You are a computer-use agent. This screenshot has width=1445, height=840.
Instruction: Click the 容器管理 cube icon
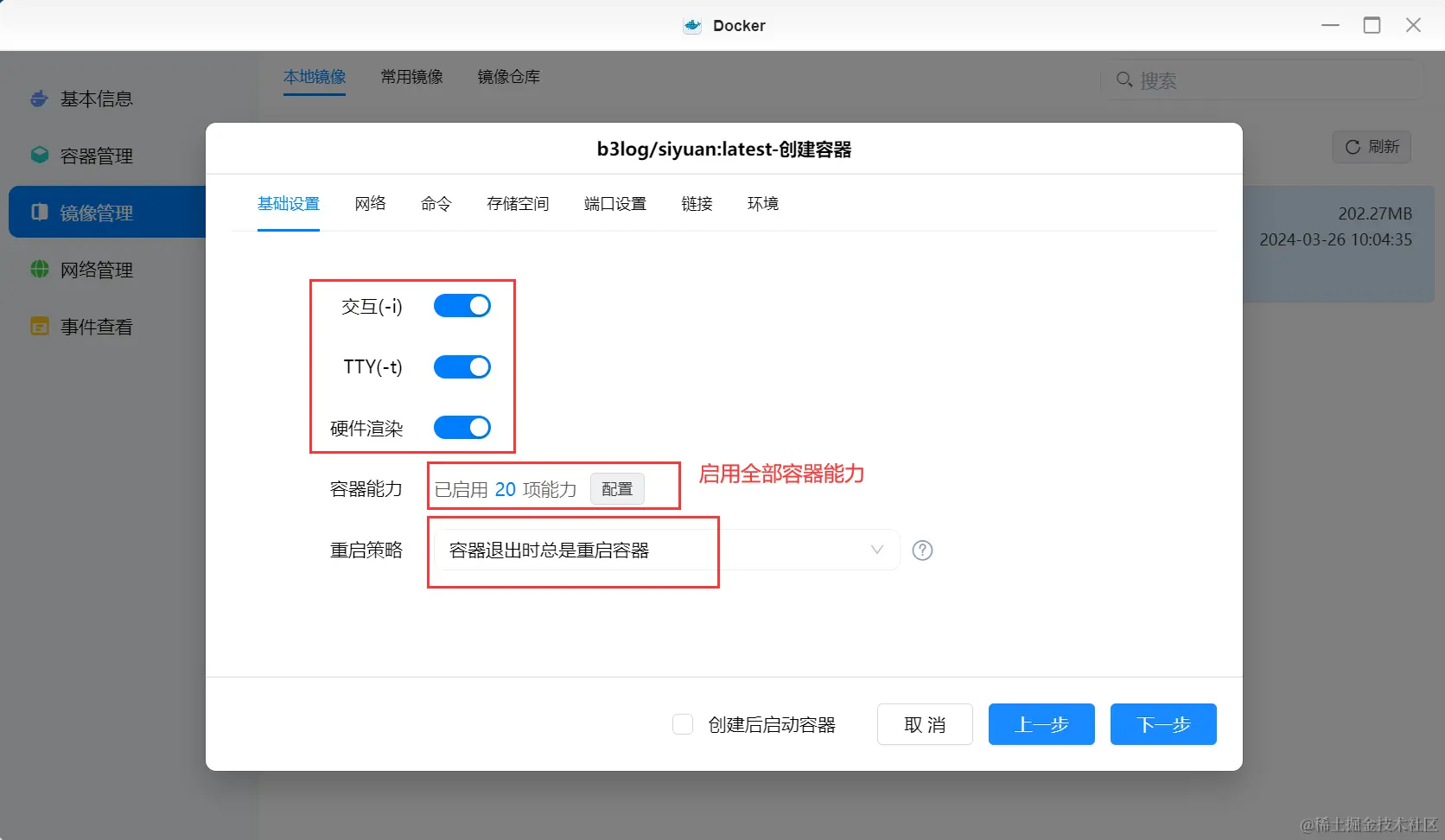coord(40,156)
